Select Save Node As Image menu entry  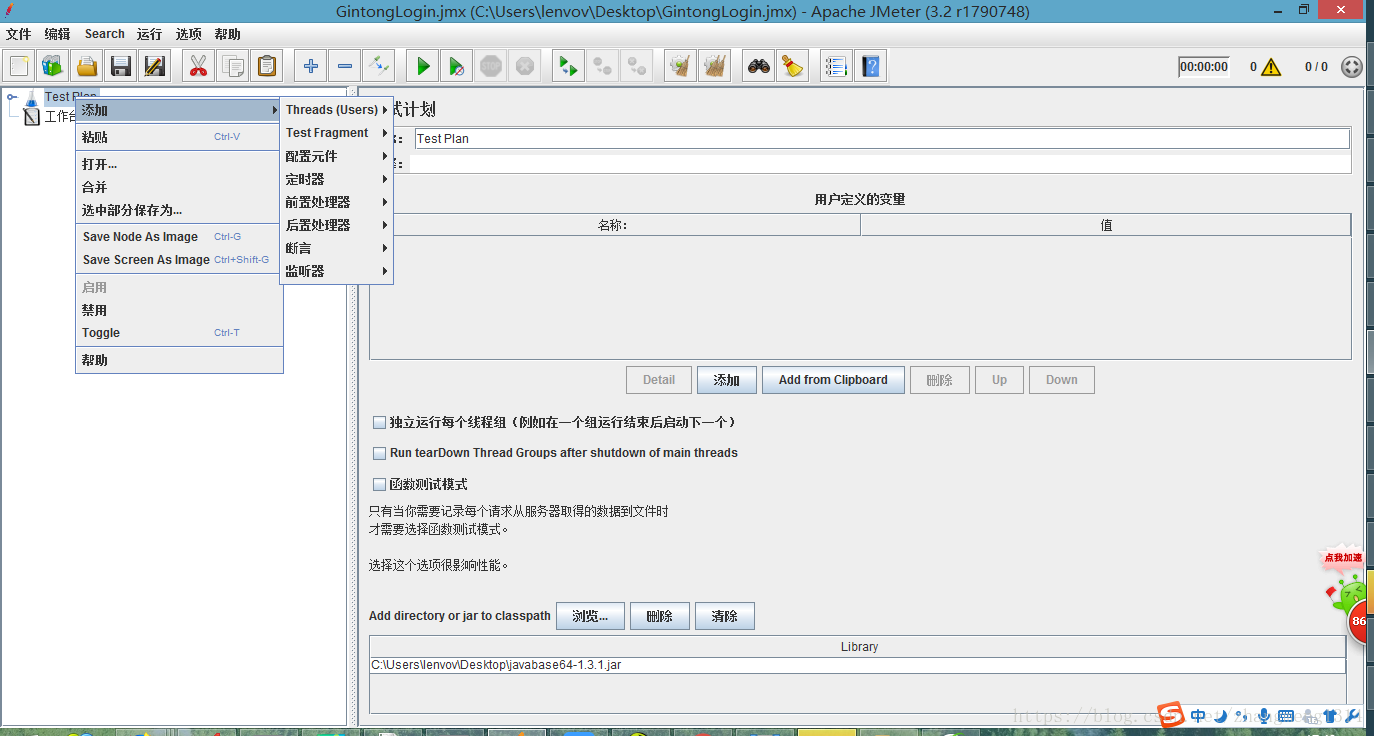tap(179, 237)
